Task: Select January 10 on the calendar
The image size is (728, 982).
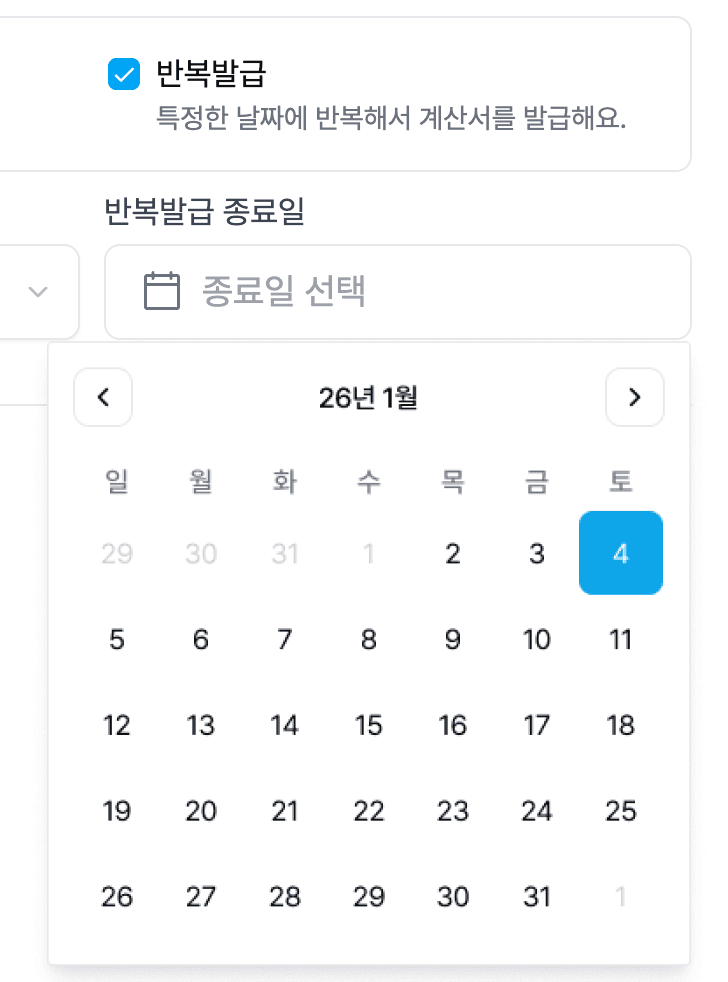Action: click(537, 639)
